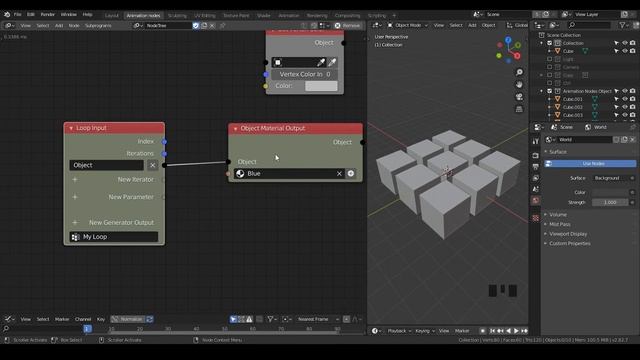The height and width of the screenshot is (360, 640).
Task: Adjust the Strength 1.000 slider
Action: click(610, 202)
